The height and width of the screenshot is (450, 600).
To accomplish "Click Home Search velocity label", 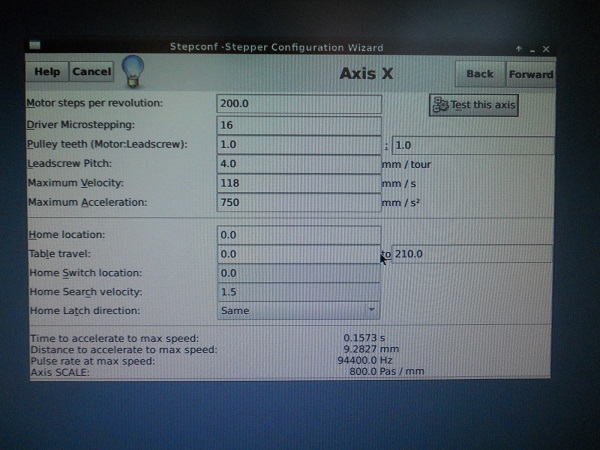I will 86,292.
